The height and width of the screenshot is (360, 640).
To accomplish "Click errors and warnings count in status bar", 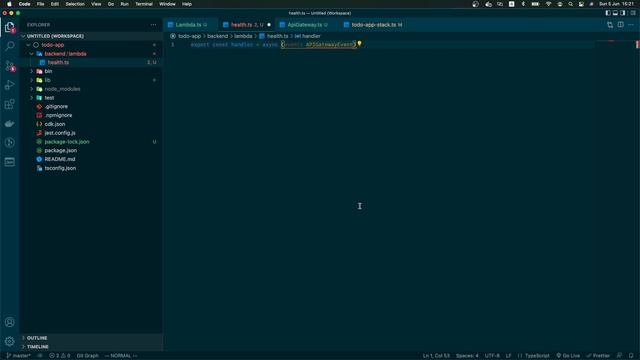I will [x=60, y=356].
